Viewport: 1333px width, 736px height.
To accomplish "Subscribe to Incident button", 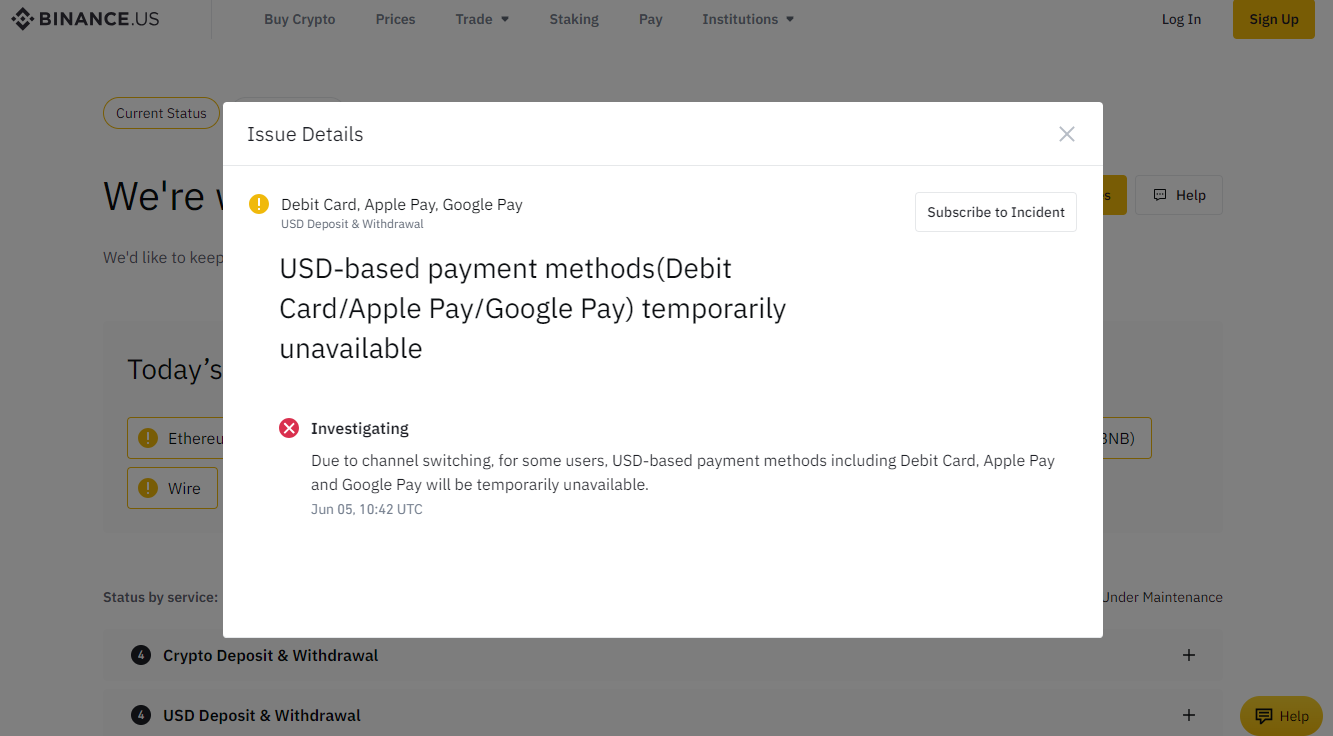I will 995,212.
